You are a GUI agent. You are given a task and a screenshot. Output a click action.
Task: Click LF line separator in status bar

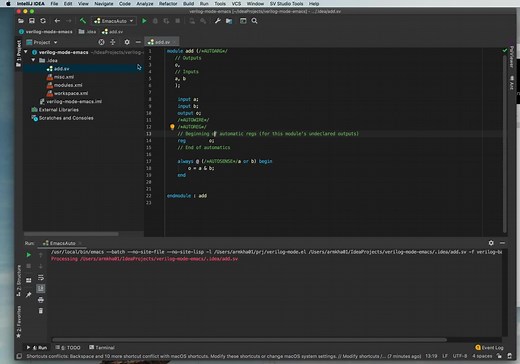445,356
